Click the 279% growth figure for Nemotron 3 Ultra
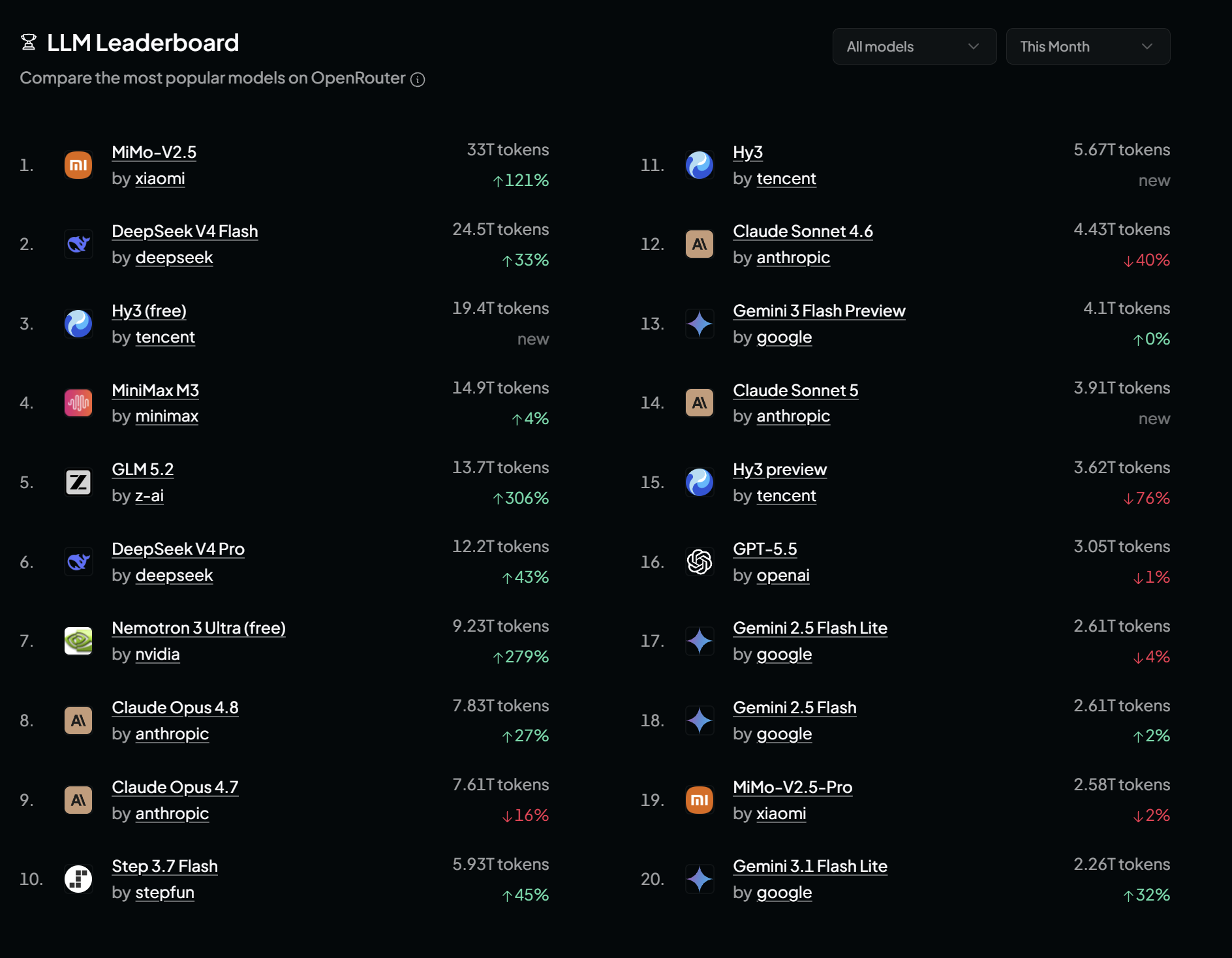The image size is (1232, 958). point(521,657)
